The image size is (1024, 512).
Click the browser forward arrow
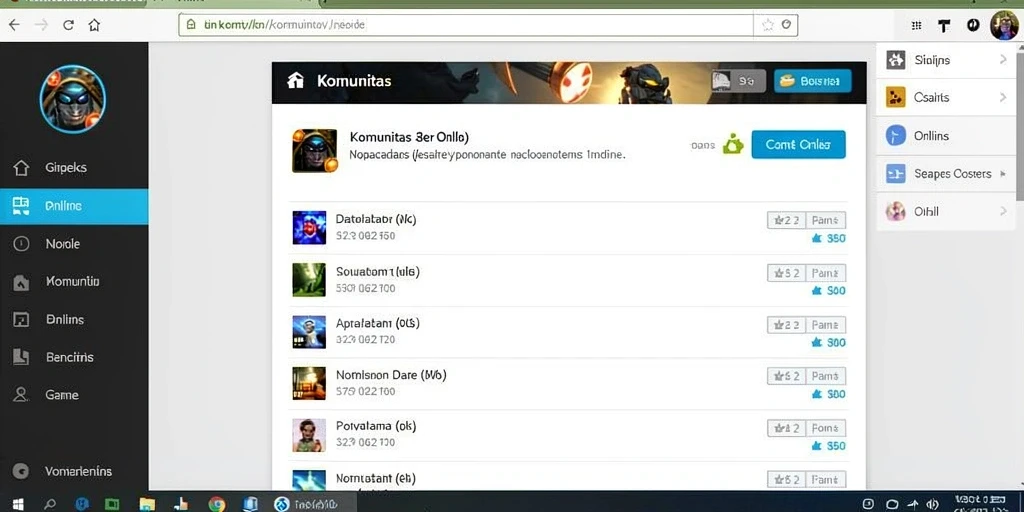[x=41, y=25]
